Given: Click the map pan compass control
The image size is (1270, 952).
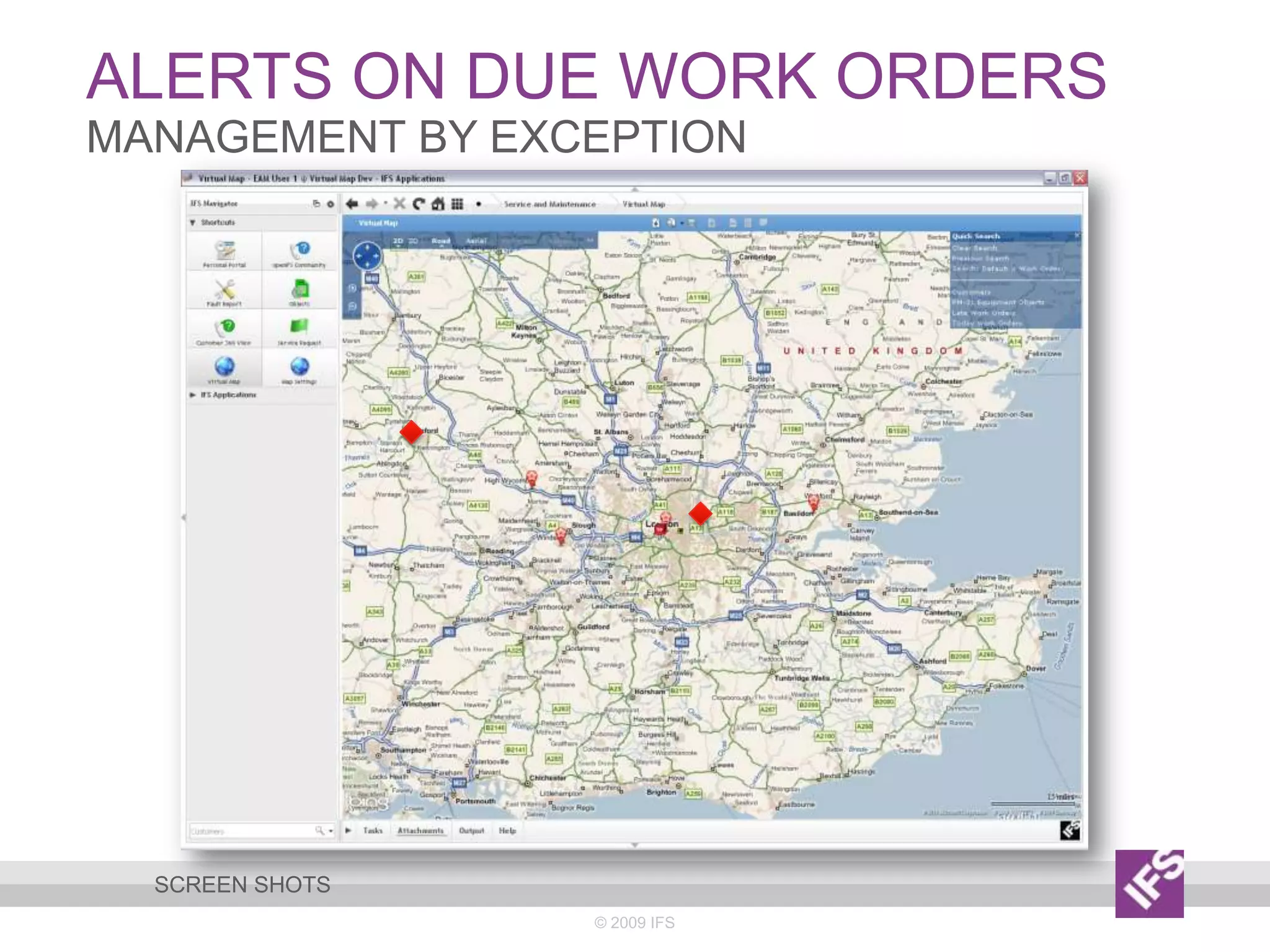Looking at the screenshot, I should (x=368, y=255).
